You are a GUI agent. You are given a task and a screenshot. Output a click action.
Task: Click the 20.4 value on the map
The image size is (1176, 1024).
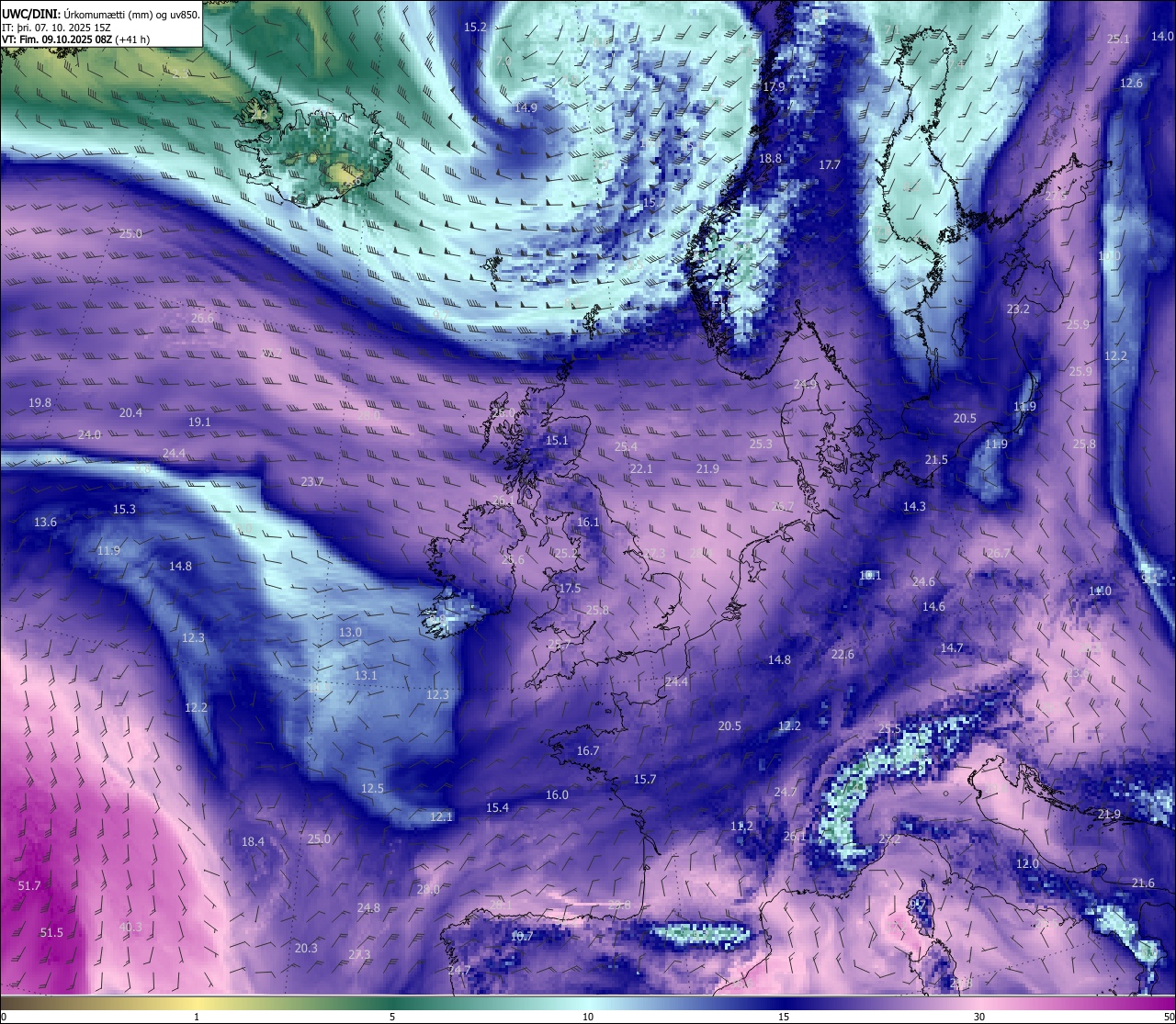click(130, 412)
